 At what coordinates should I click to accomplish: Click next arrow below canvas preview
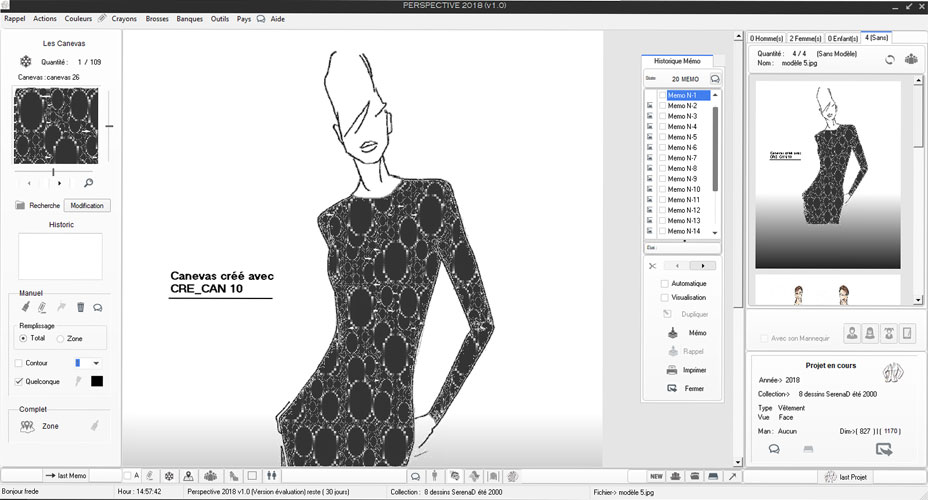(x=59, y=183)
